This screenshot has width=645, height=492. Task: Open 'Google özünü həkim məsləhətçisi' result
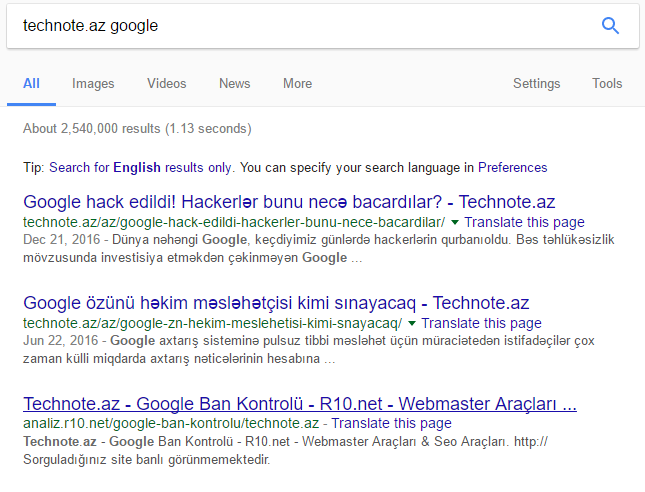(x=276, y=302)
